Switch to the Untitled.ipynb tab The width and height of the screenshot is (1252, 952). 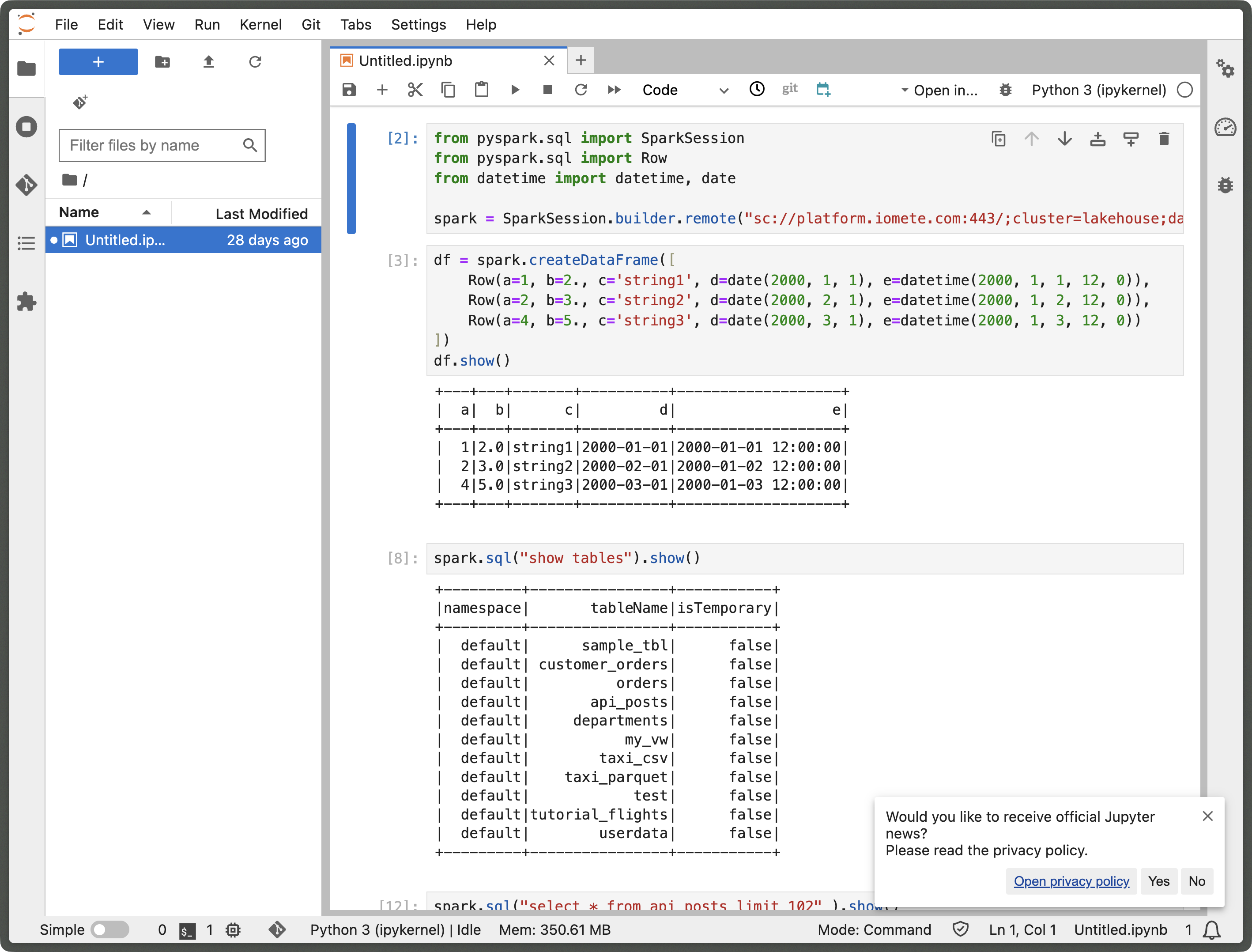tap(406, 60)
